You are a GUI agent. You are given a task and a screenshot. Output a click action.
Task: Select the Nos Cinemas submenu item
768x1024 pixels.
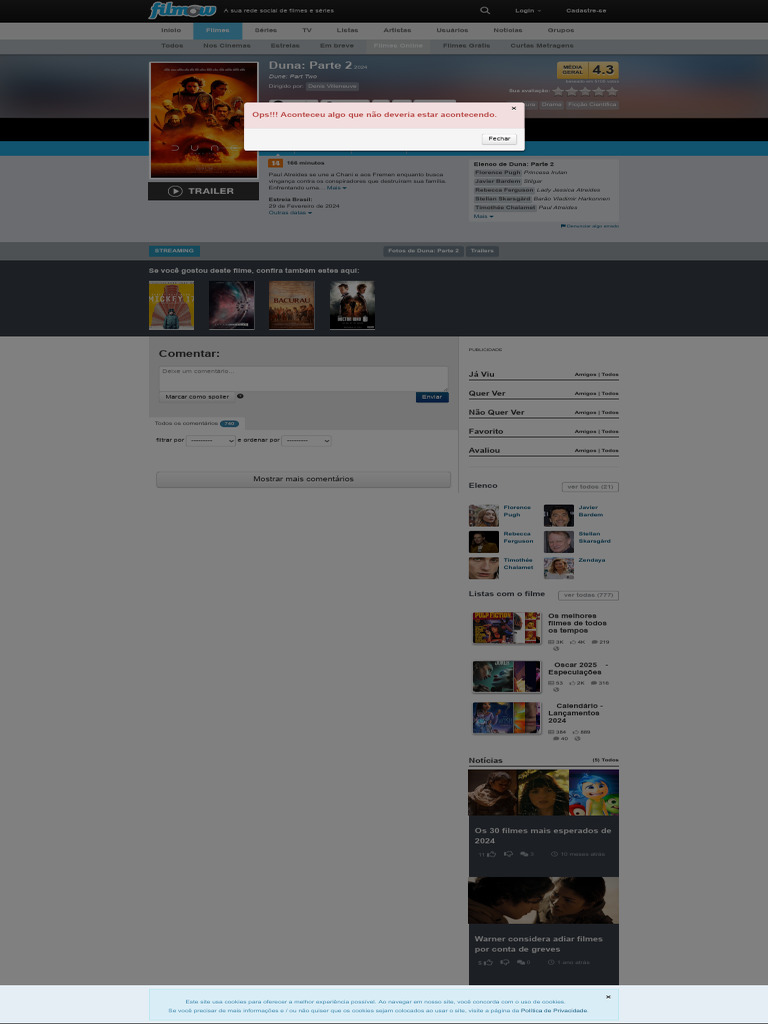tap(227, 46)
